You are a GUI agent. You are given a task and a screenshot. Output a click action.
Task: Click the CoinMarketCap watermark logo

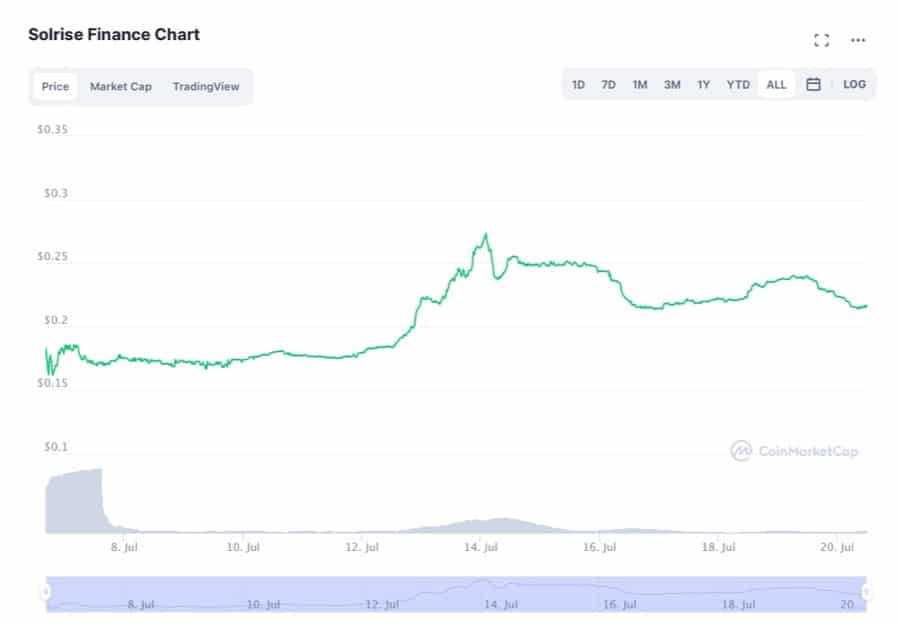coord(794,451)
